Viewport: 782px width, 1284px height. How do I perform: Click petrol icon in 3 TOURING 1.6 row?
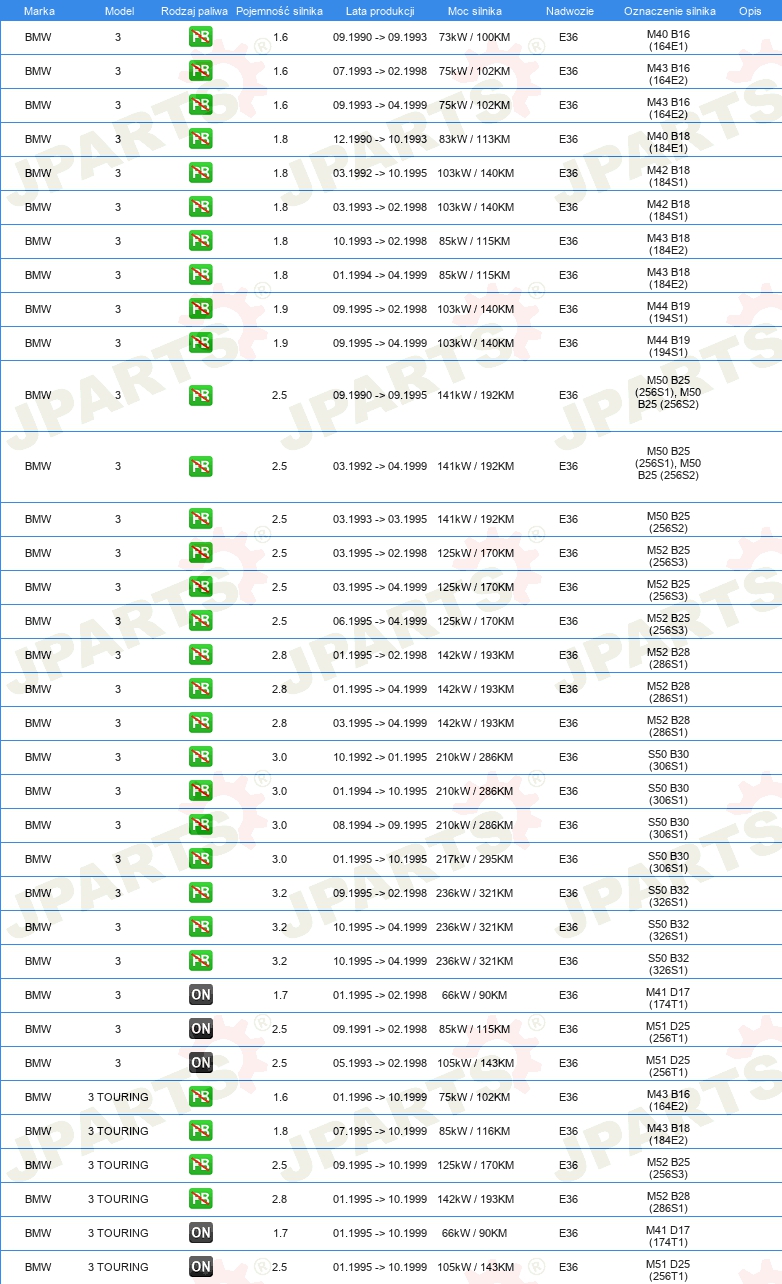(x=200, y=1098)
